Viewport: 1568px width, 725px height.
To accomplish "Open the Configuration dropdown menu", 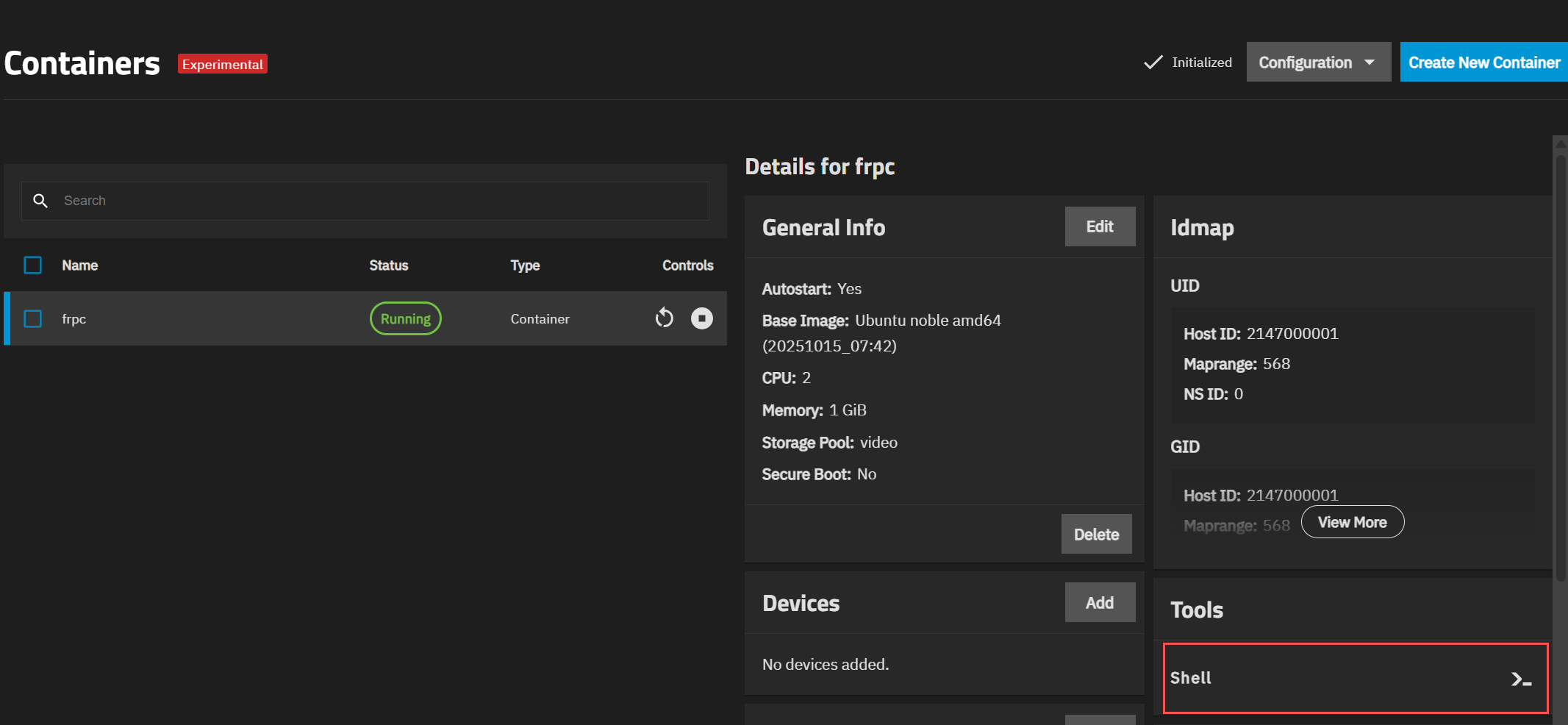I will tap(1317, 63).
